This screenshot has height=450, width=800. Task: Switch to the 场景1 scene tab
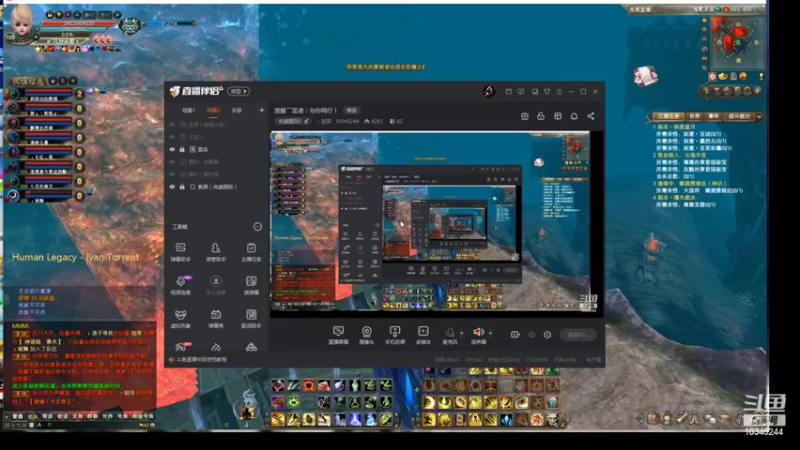[x=189, y=110]
